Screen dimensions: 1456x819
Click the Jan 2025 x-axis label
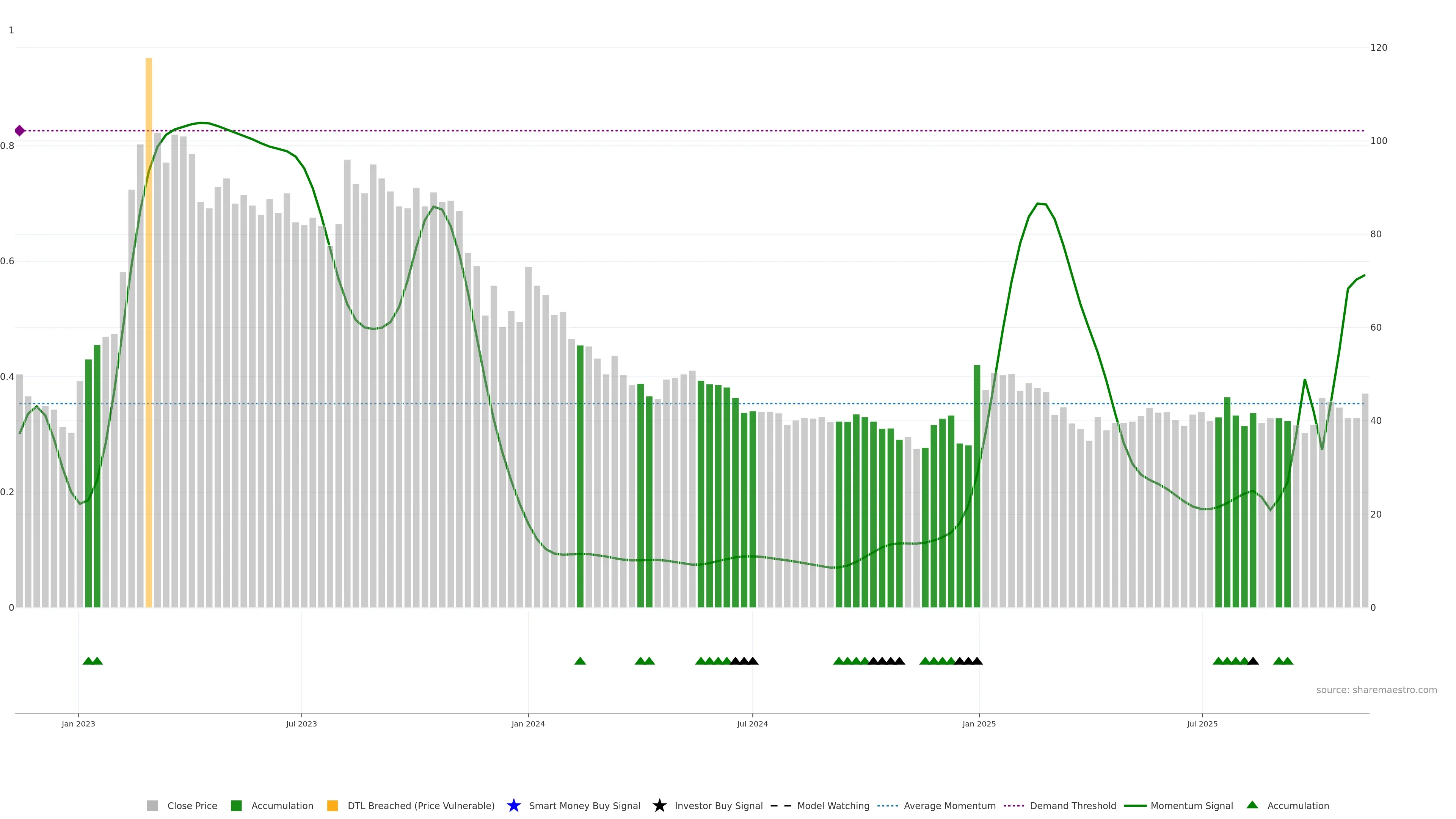pos(979,723)
